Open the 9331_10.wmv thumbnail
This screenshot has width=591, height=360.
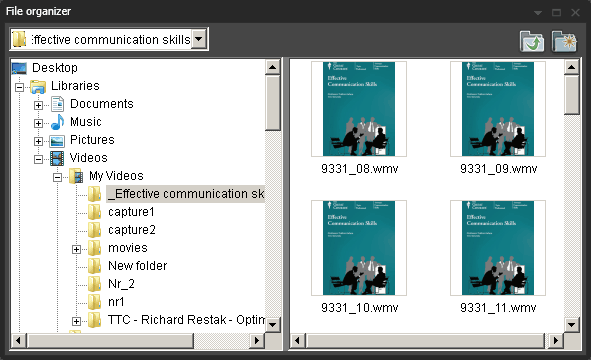(359, 248)
